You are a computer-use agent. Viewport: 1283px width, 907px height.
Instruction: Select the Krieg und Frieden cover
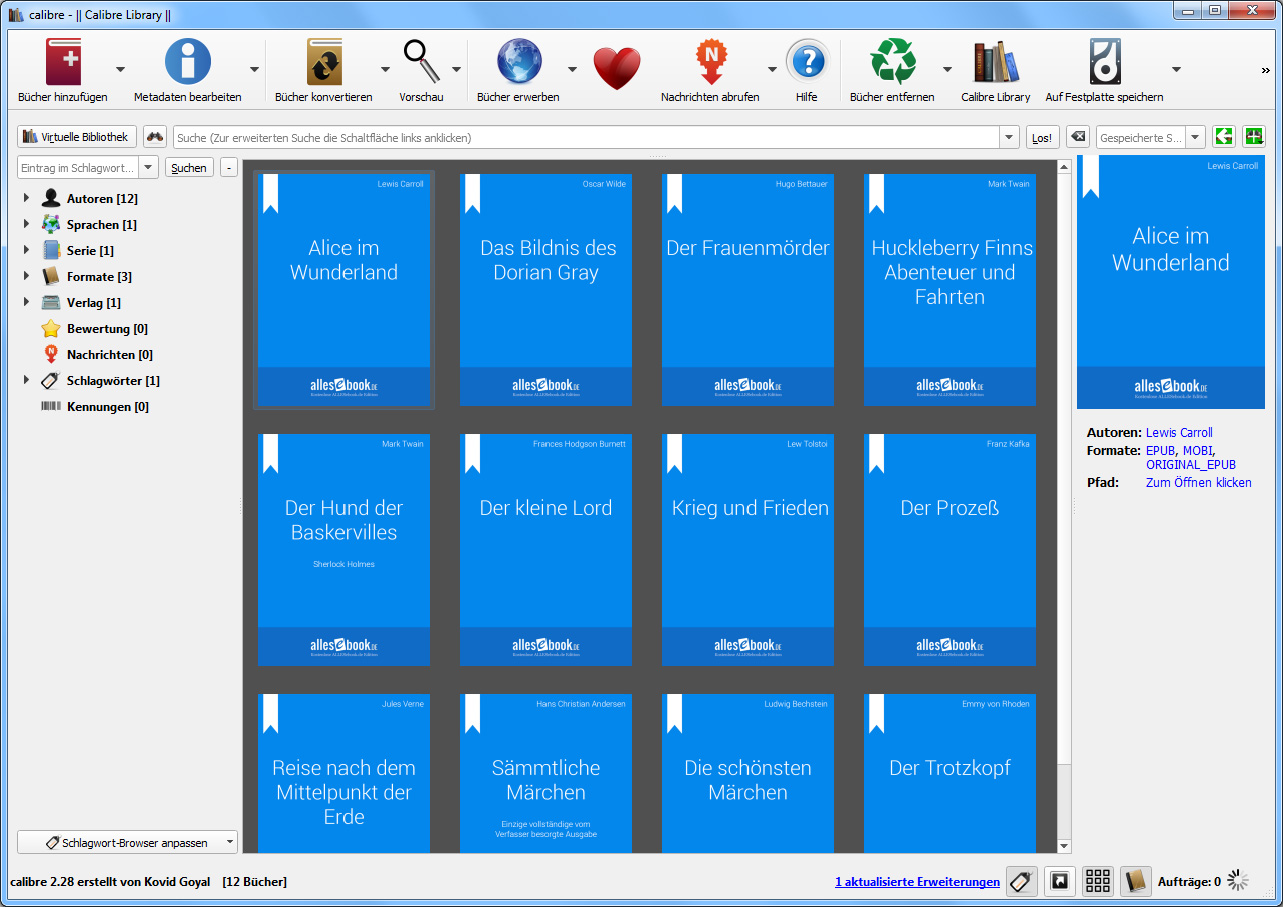click(x=748, y=550)
